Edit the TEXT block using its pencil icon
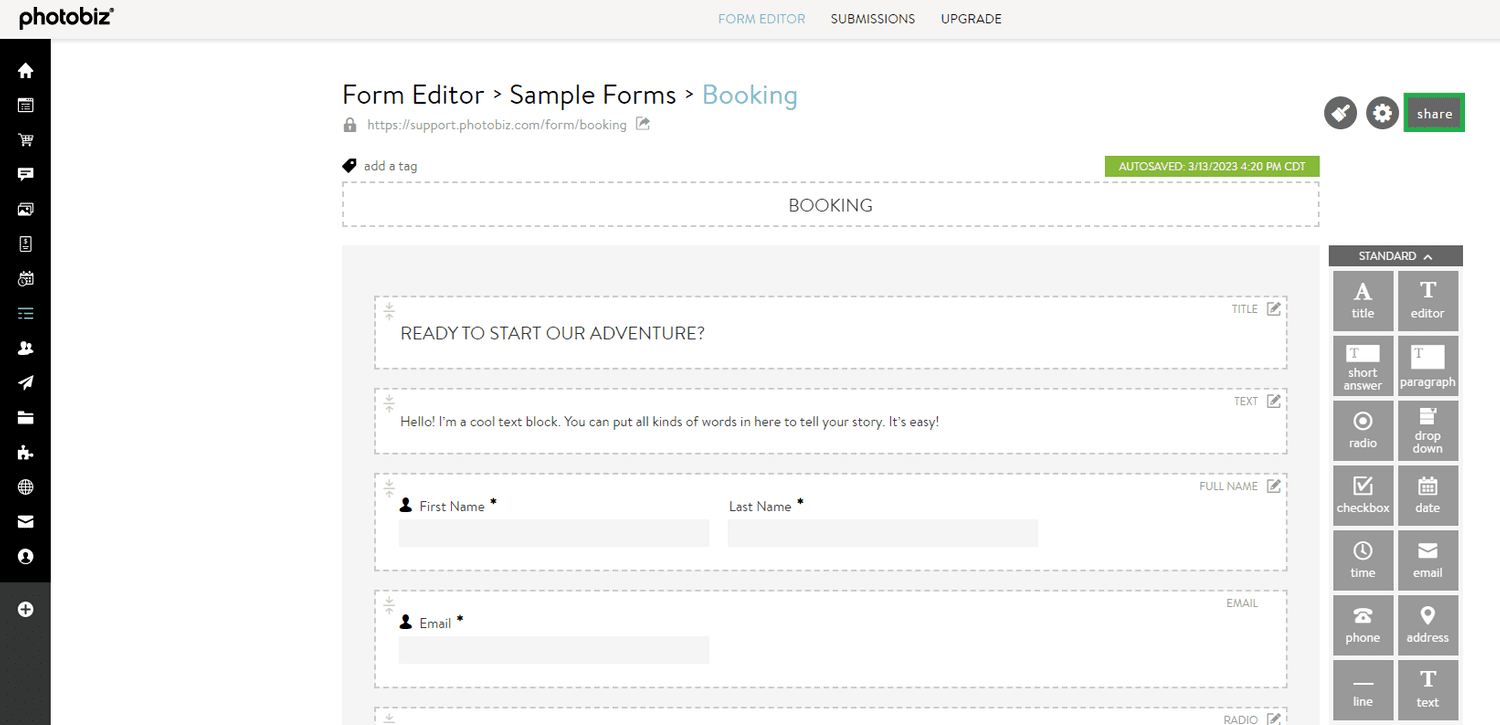The height and width of the screenshot is (725, 1500). [1274, 401]
